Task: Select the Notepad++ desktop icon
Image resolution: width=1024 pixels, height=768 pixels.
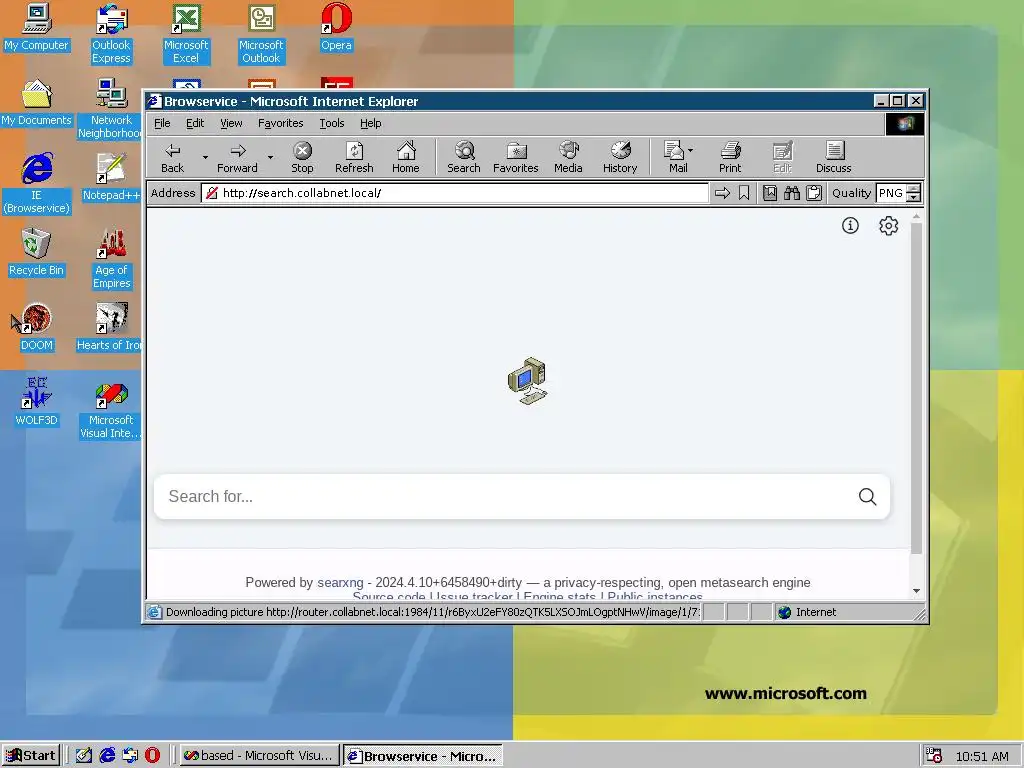Action: [111, 177]
